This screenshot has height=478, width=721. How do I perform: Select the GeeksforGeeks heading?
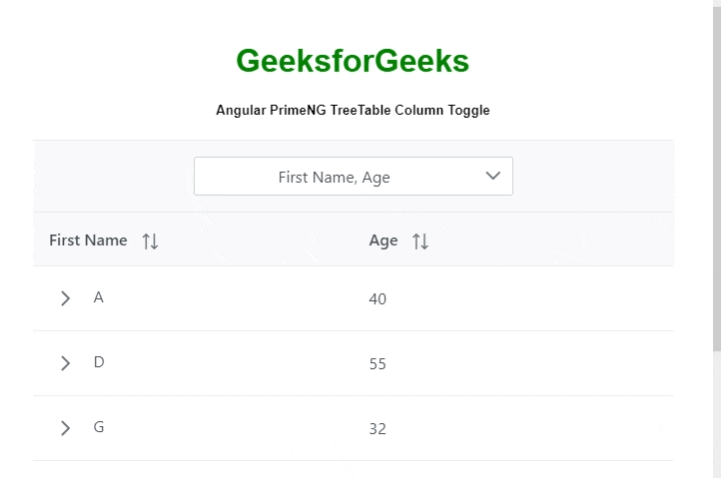tap(352, 61)
